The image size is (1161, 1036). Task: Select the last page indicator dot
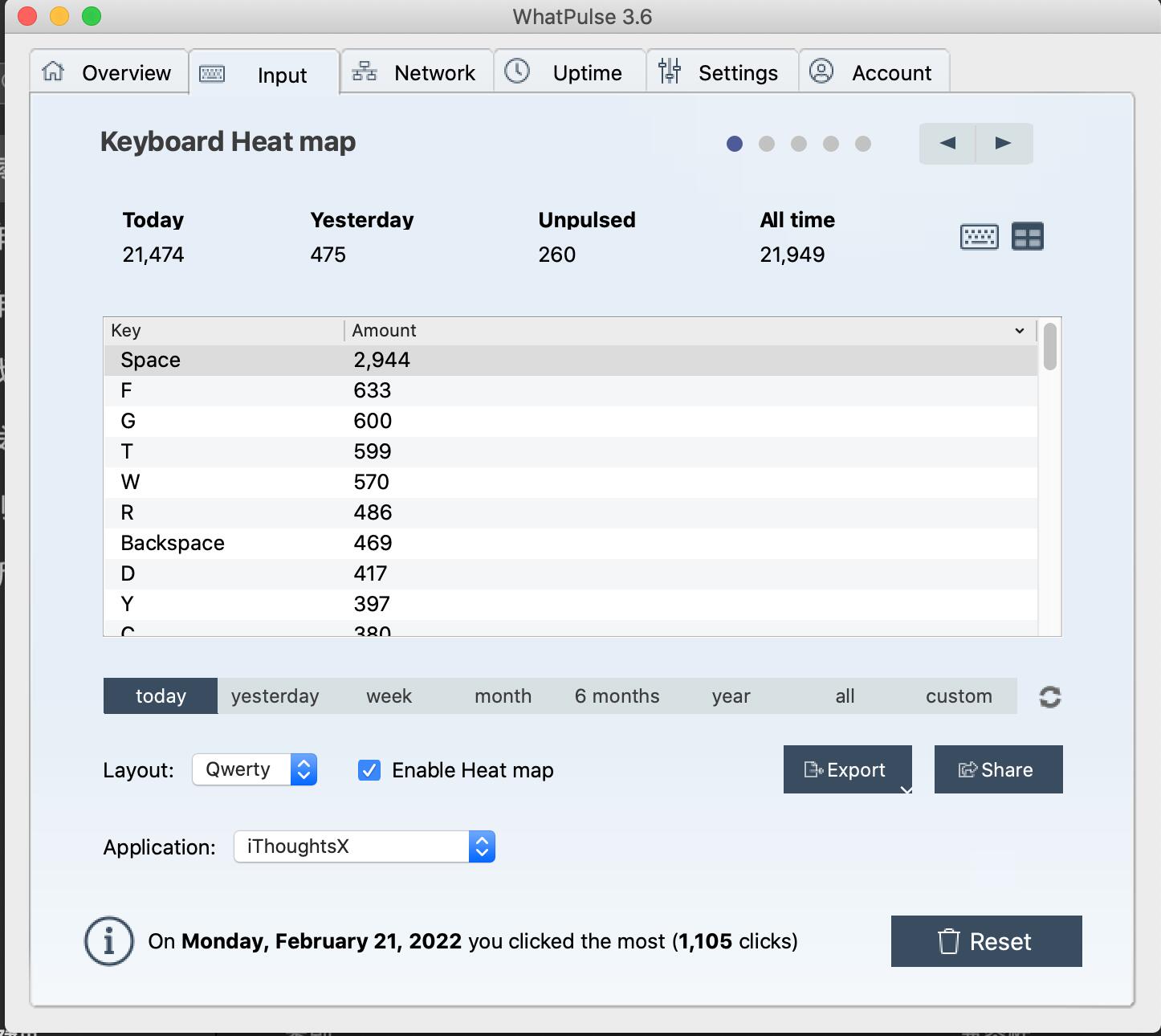click(863, 144)
